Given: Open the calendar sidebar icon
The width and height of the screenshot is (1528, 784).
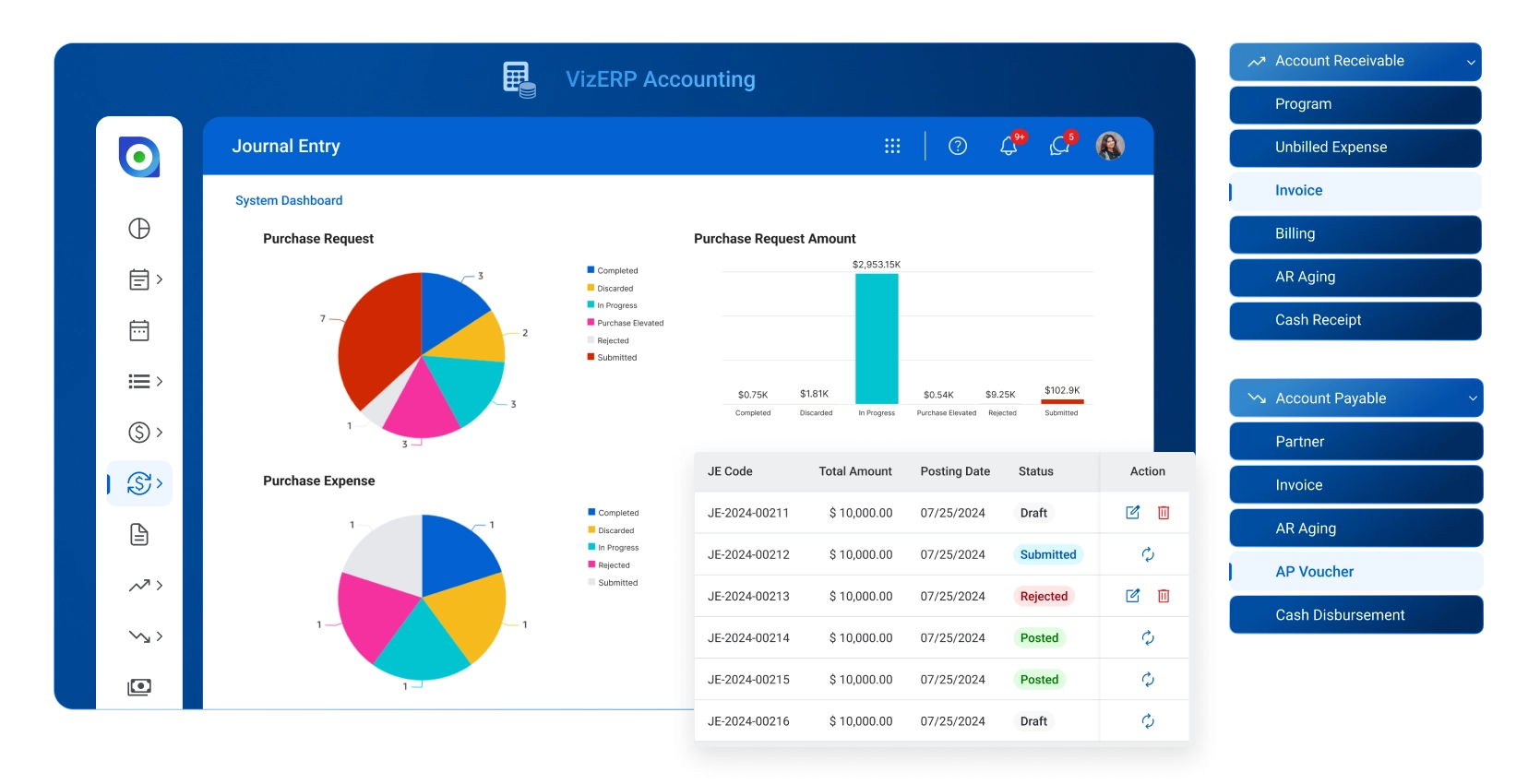Looking at the screenshot, I should pos(139,330).
